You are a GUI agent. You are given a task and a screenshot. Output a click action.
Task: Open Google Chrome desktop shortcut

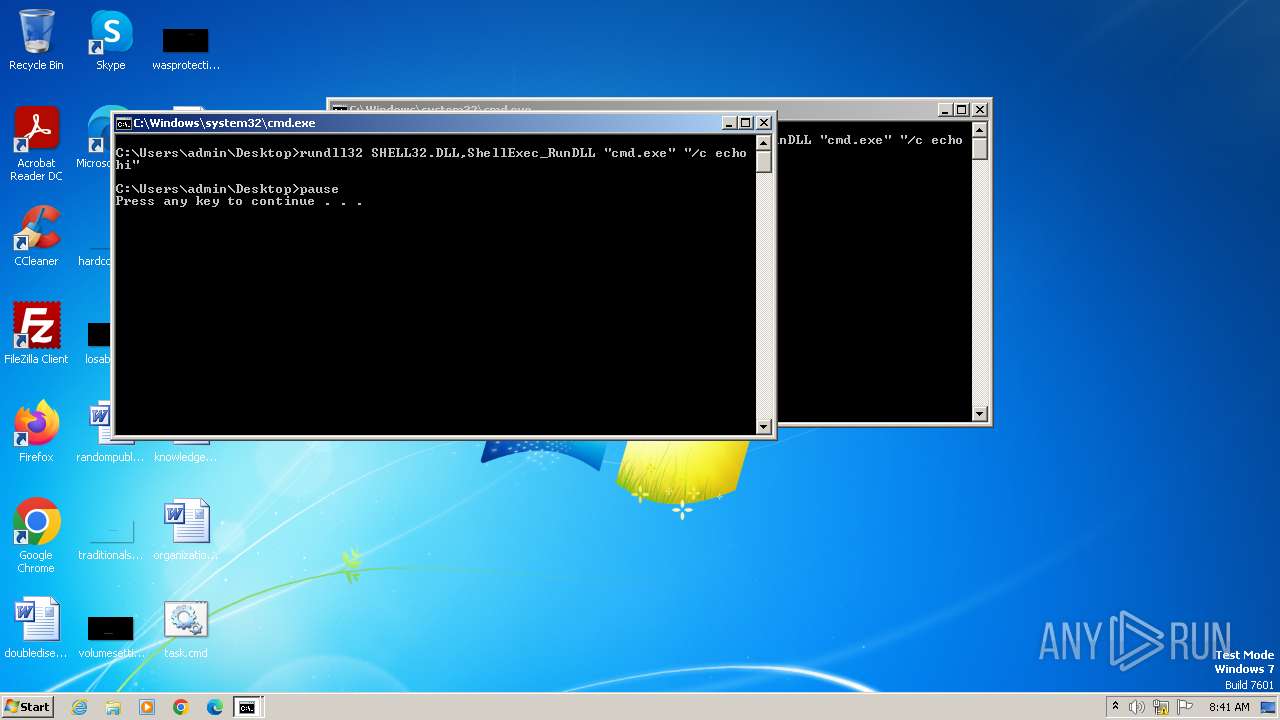tap(36, 536)
